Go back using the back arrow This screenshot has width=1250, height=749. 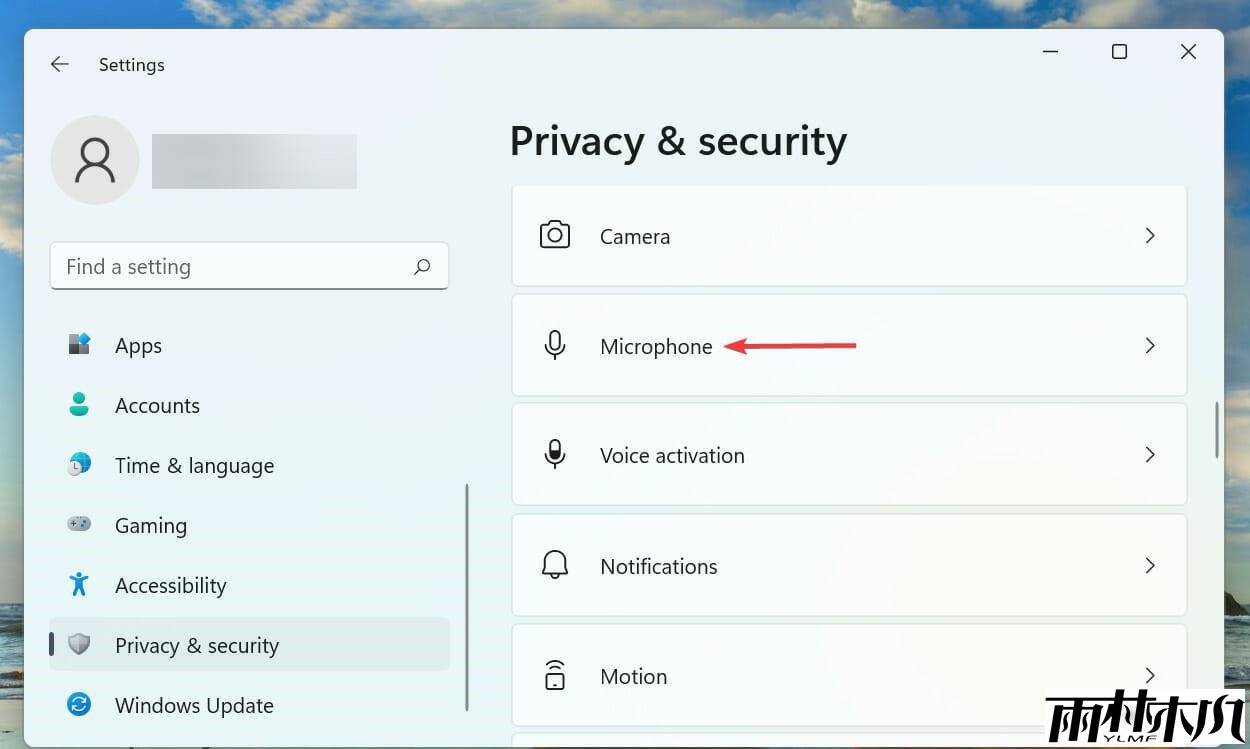(60, 65)
